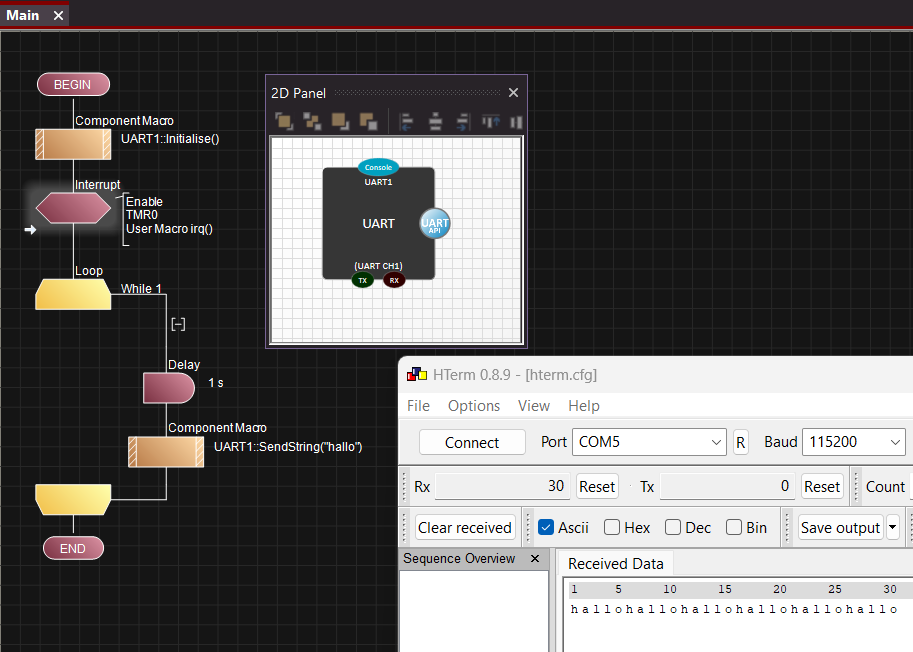This screenshot has height=652, width=913.
Task: Click the UART API round icon
Action: pyautogui.click(x=435, y=223)
